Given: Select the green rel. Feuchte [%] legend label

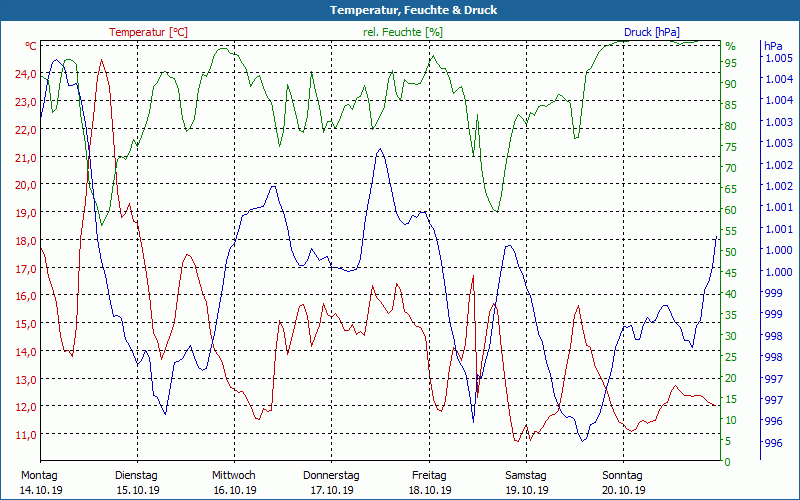Looking at the screenshot, I should click(403, 32).
